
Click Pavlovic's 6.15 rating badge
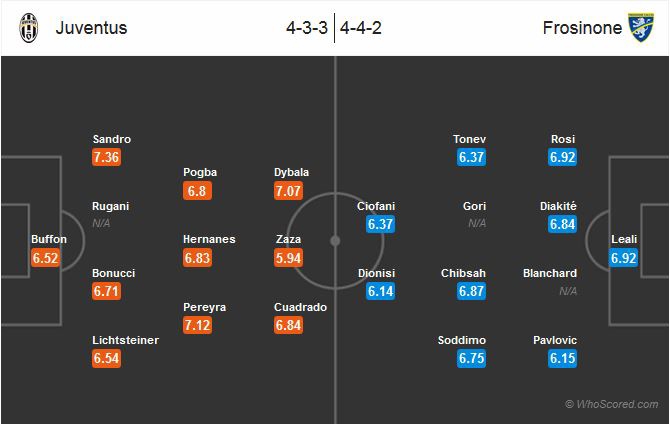point(563,358)
